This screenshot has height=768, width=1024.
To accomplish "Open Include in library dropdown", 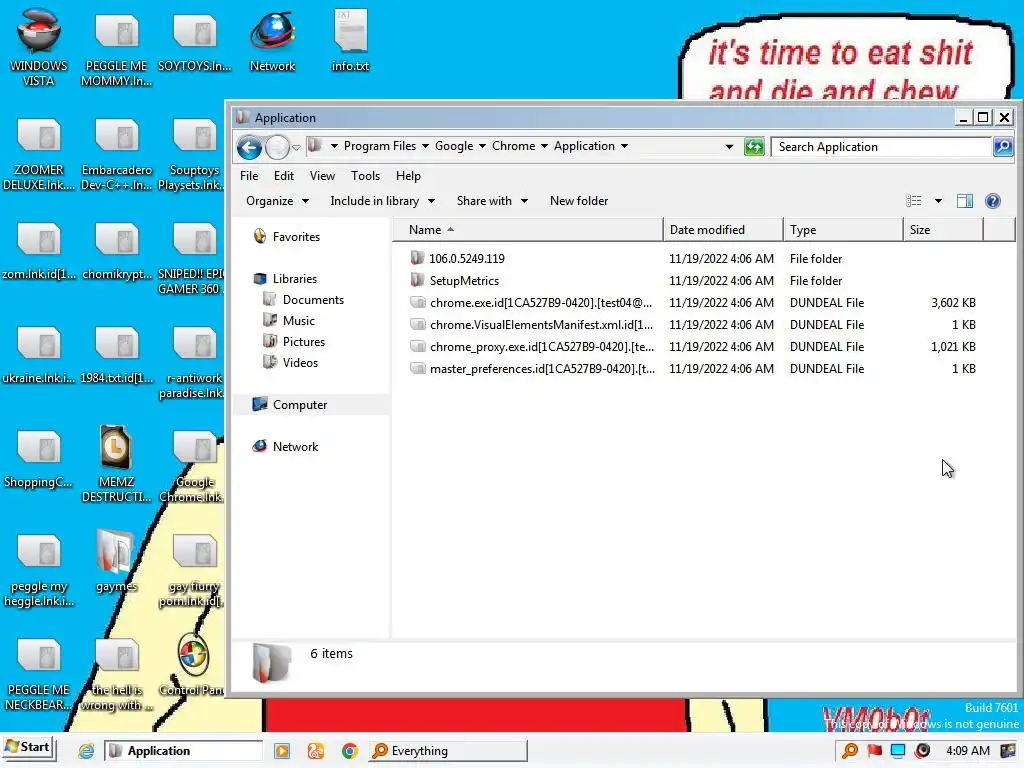I will click(382, 201).
